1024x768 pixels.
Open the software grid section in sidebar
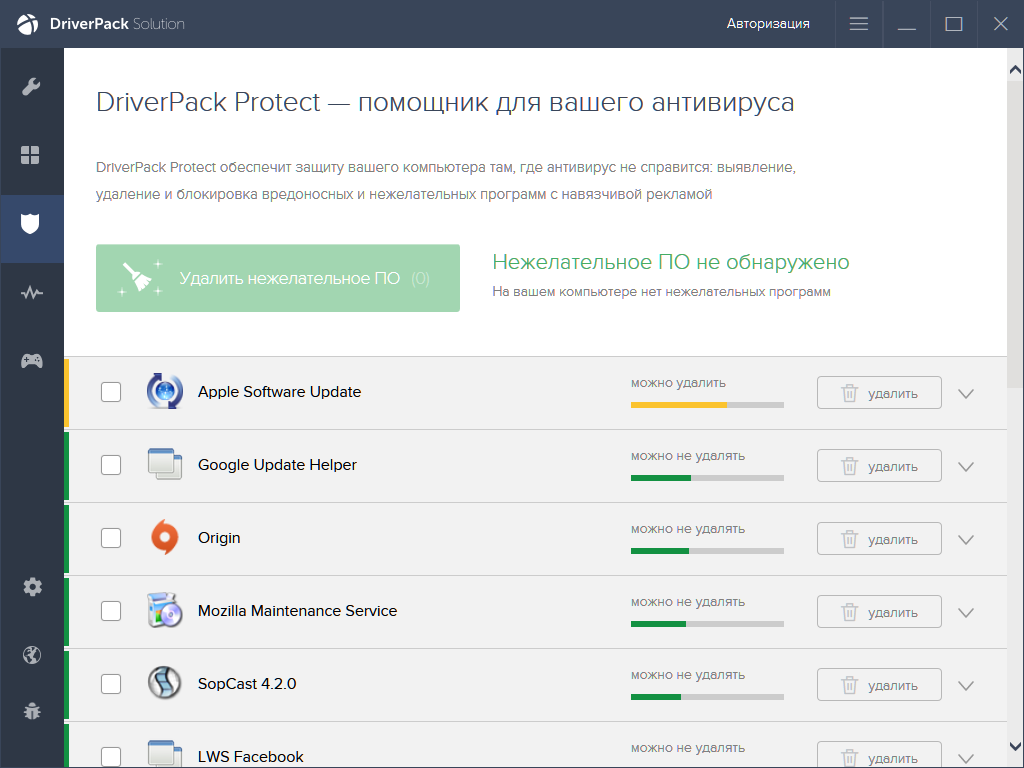click(x=30, y=155)
